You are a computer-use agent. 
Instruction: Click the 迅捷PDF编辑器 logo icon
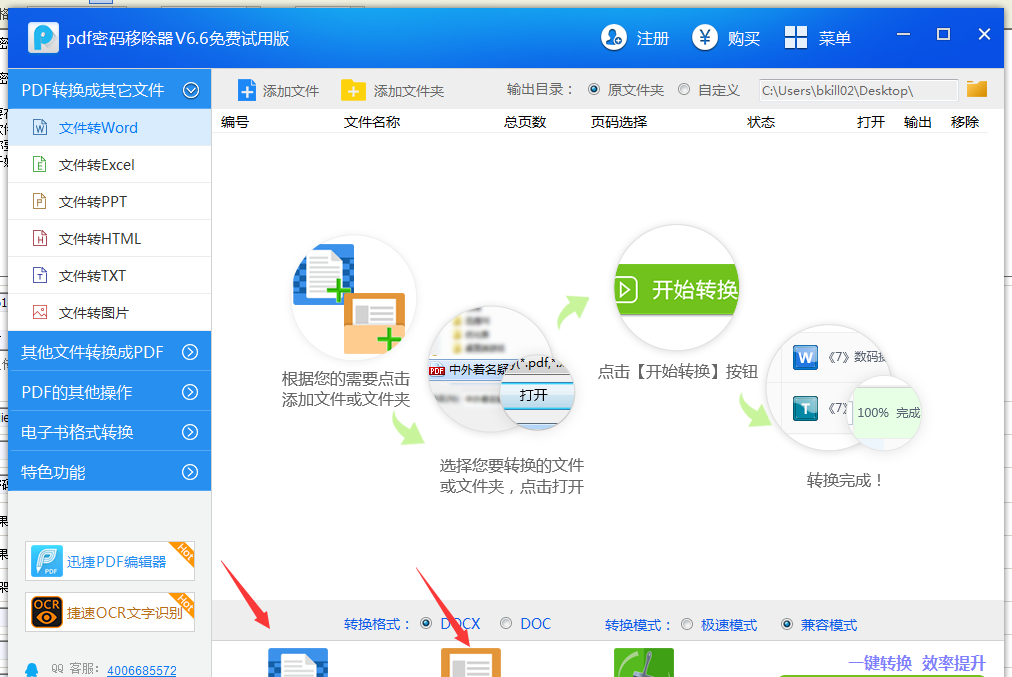[47, 561]
